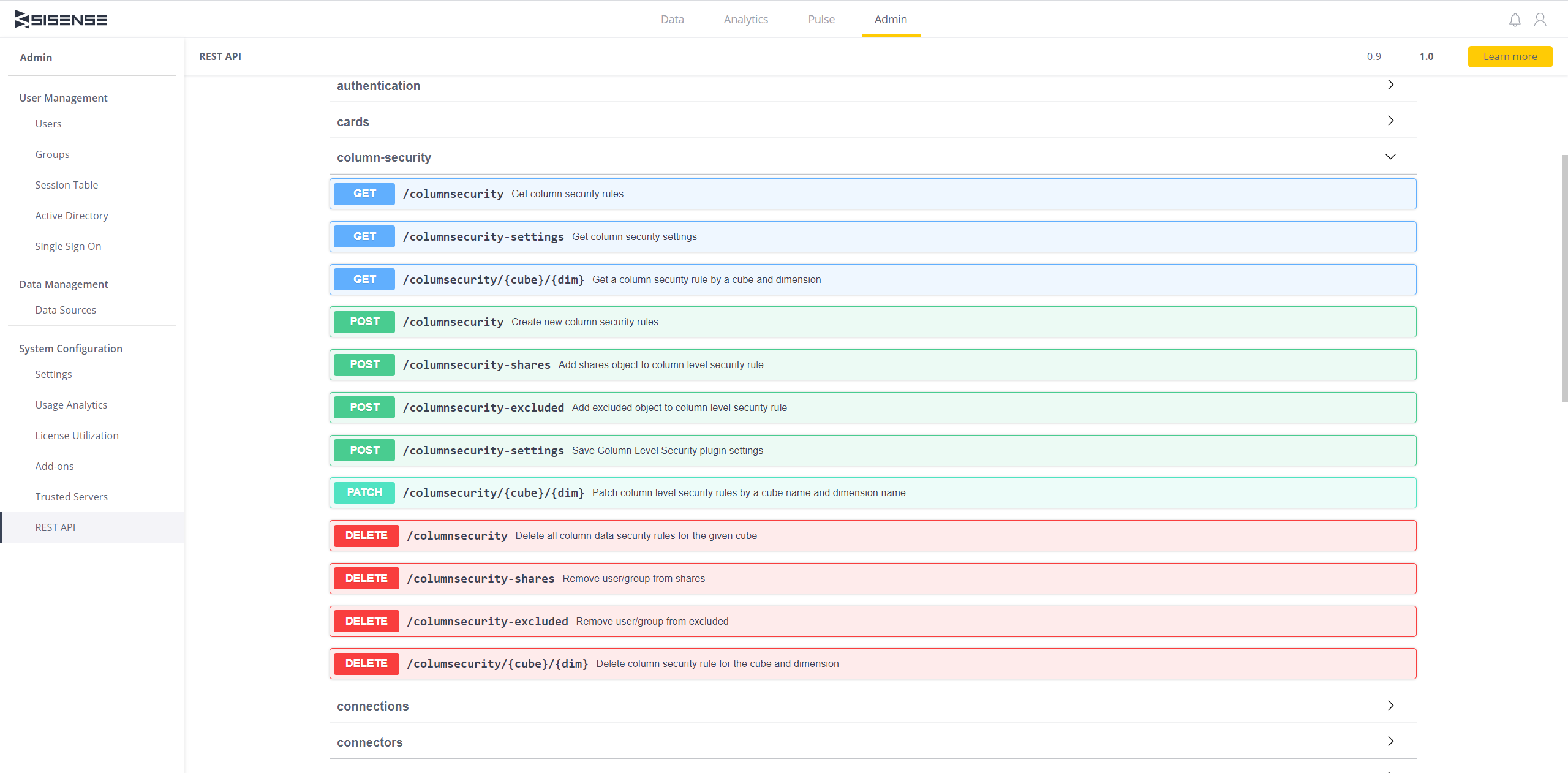Open Data Sources in the sidebar
Screen dimensions: 1568x773
click(66, 310)
